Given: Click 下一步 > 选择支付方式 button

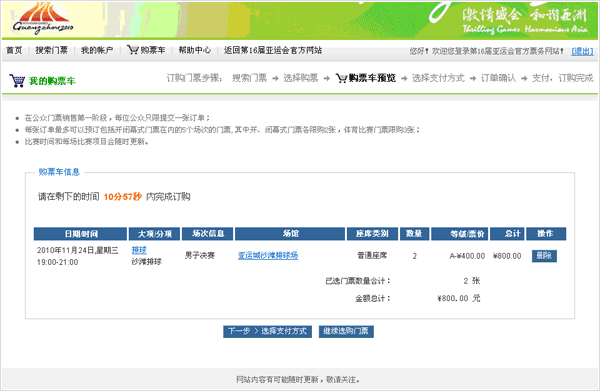Looking at the screenshot, I should (x=267, y=331).
